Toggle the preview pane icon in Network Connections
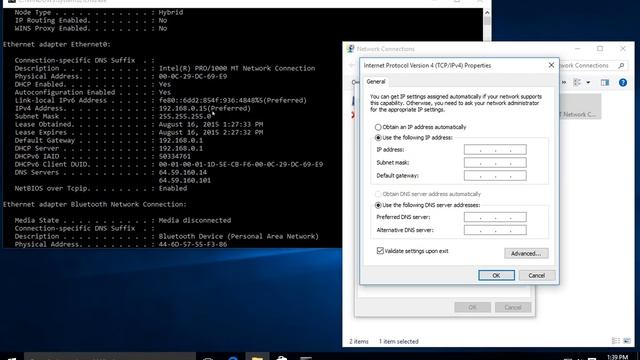The image size is (640, 360). click(605, 82)
